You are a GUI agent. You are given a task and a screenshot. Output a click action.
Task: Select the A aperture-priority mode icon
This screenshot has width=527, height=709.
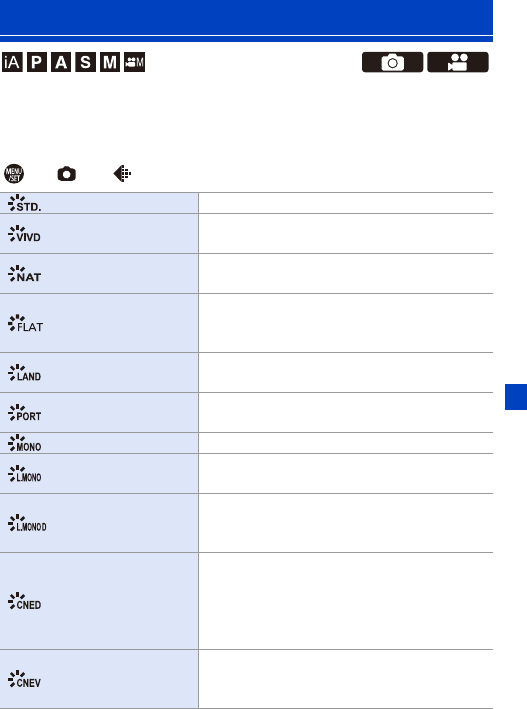[x=61, y=62]
